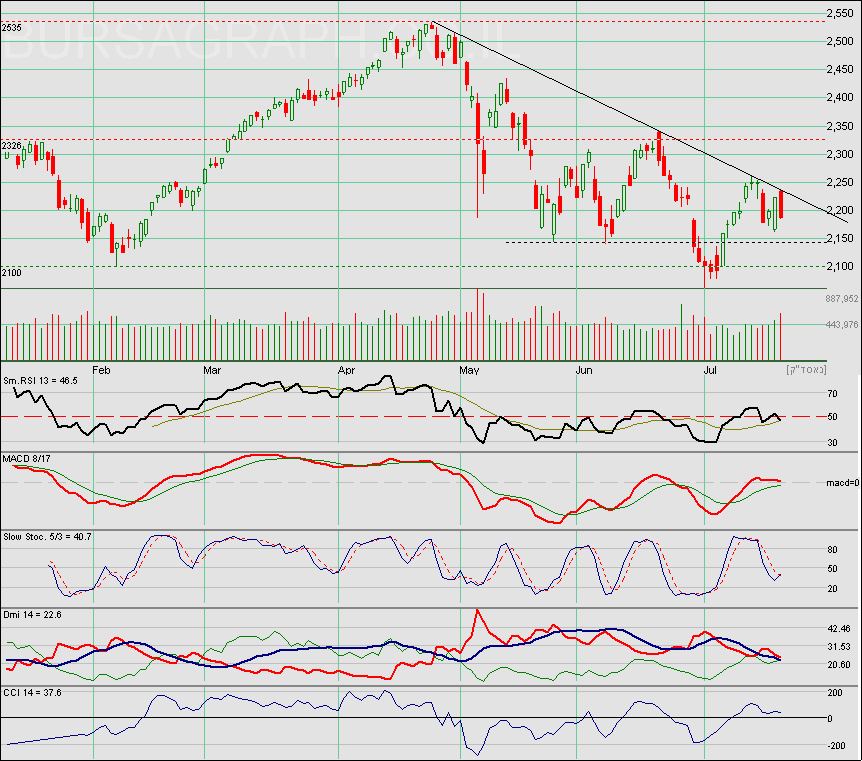Click the Jul month label on time axis

pyautogui.click(x=710, y=370)
